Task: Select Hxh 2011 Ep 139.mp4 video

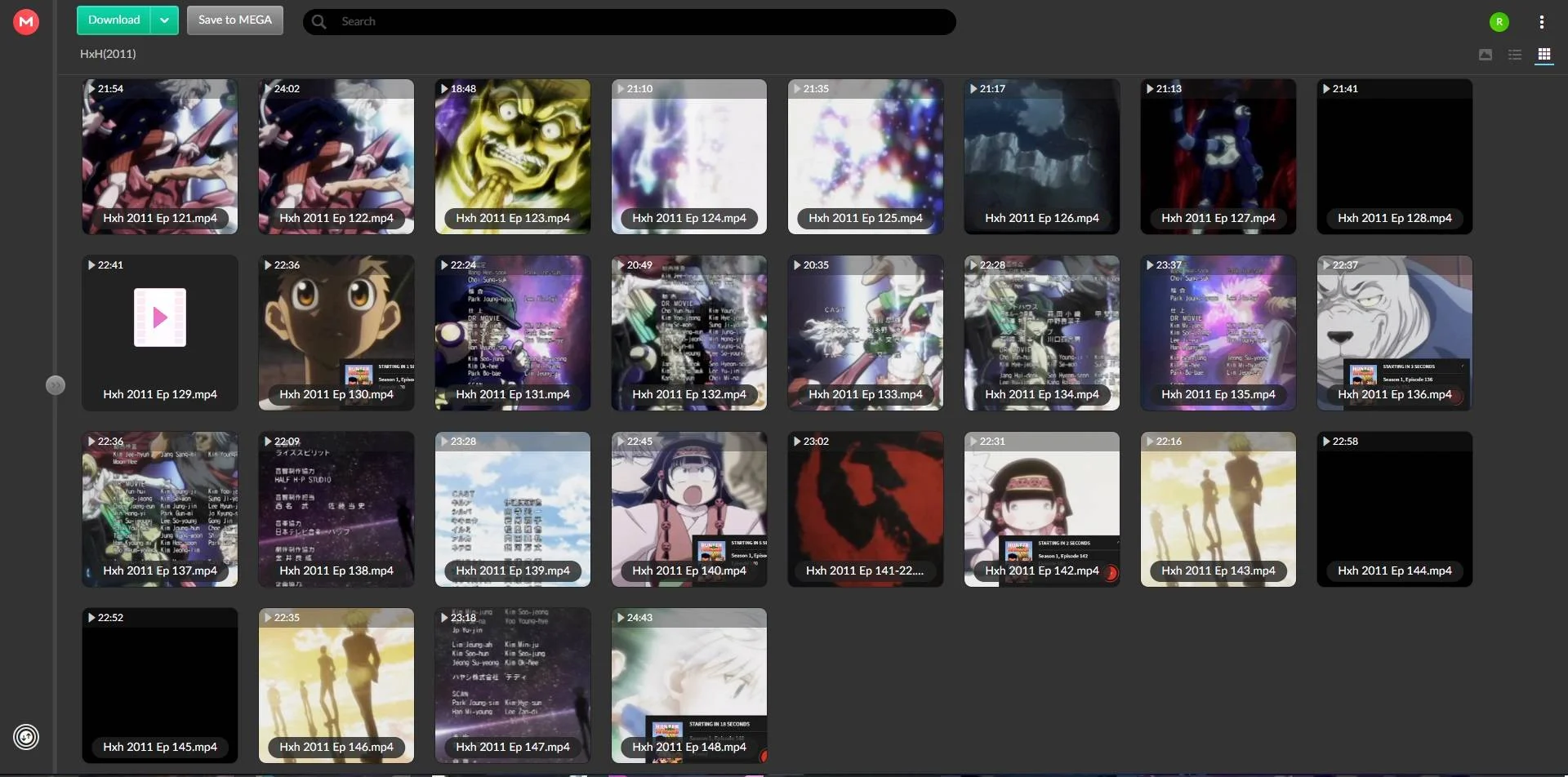Action: [513, 509]
